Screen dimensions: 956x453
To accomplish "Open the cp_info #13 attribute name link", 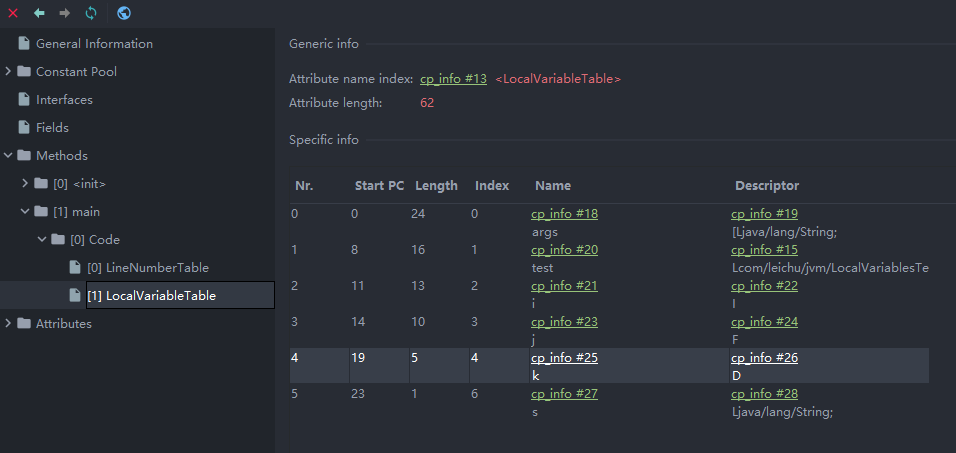I will [453, 79].
